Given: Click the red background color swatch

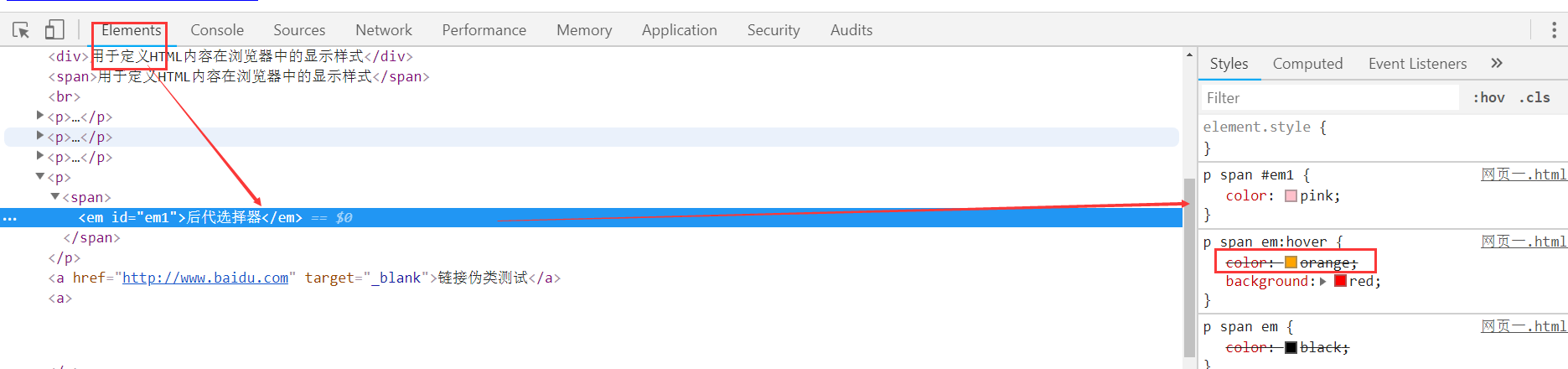Looking at the screenshot, I should point(1340,281).
